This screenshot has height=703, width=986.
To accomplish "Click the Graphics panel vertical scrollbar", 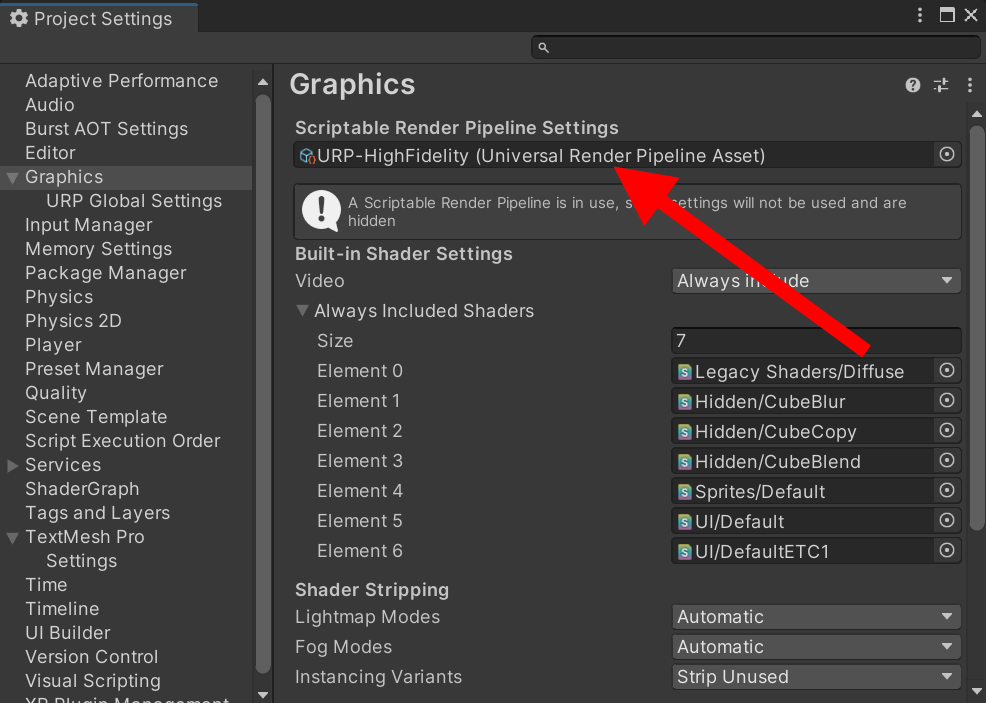I will (x=977, y=327).
